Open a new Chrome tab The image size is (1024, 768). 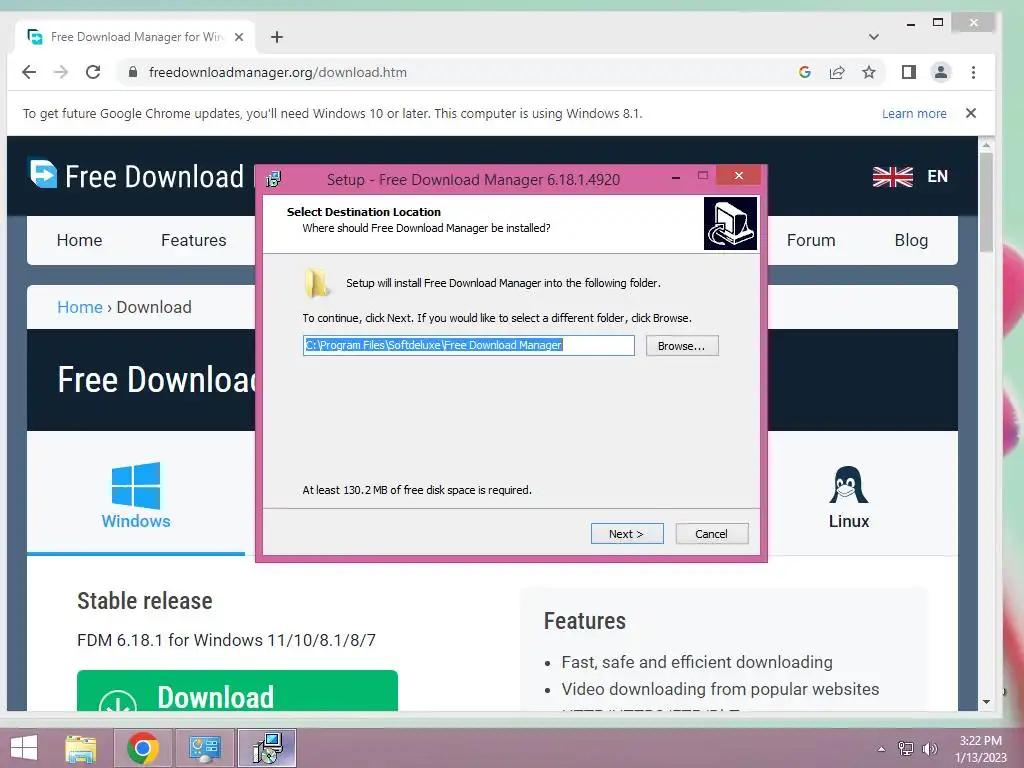277,37
